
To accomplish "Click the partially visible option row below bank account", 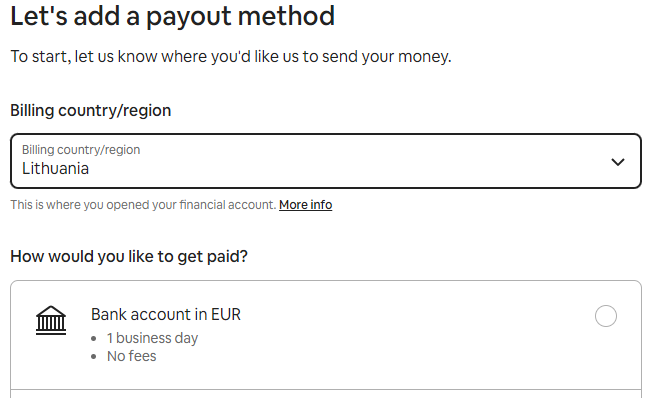I will click(326, 394).
